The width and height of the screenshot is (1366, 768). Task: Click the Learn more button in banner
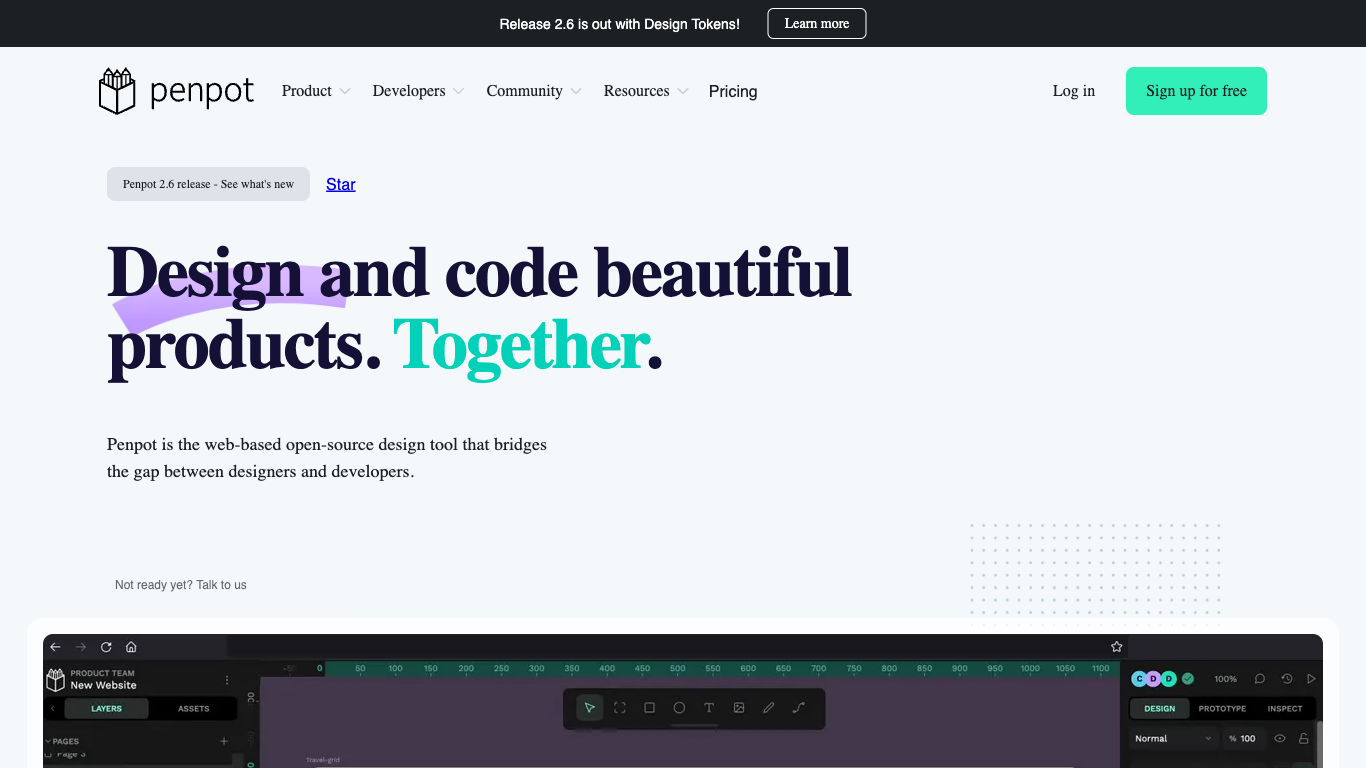pos(817,24)
